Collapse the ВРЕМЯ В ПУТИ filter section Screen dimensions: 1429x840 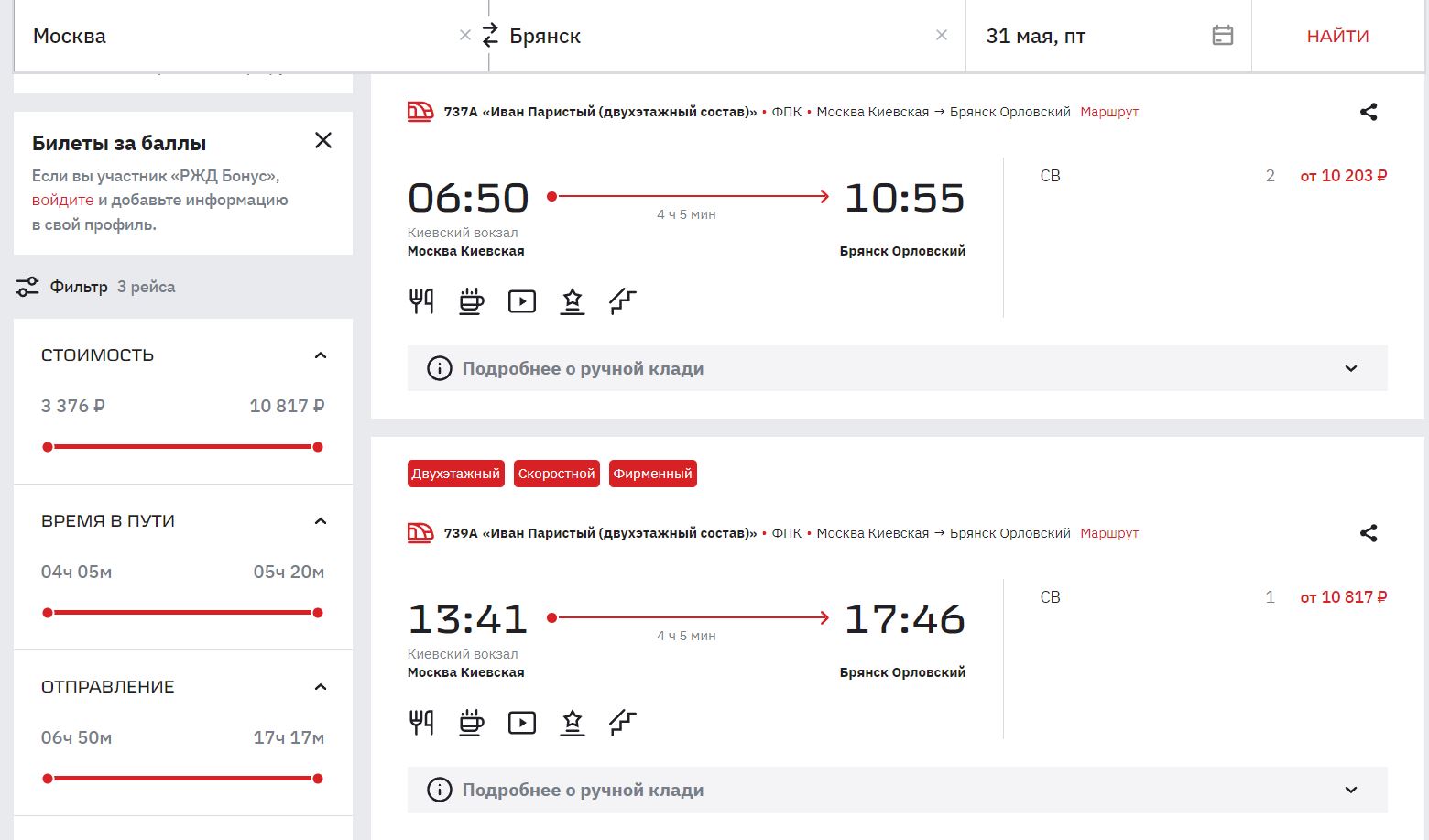click(x=321, y=521)
